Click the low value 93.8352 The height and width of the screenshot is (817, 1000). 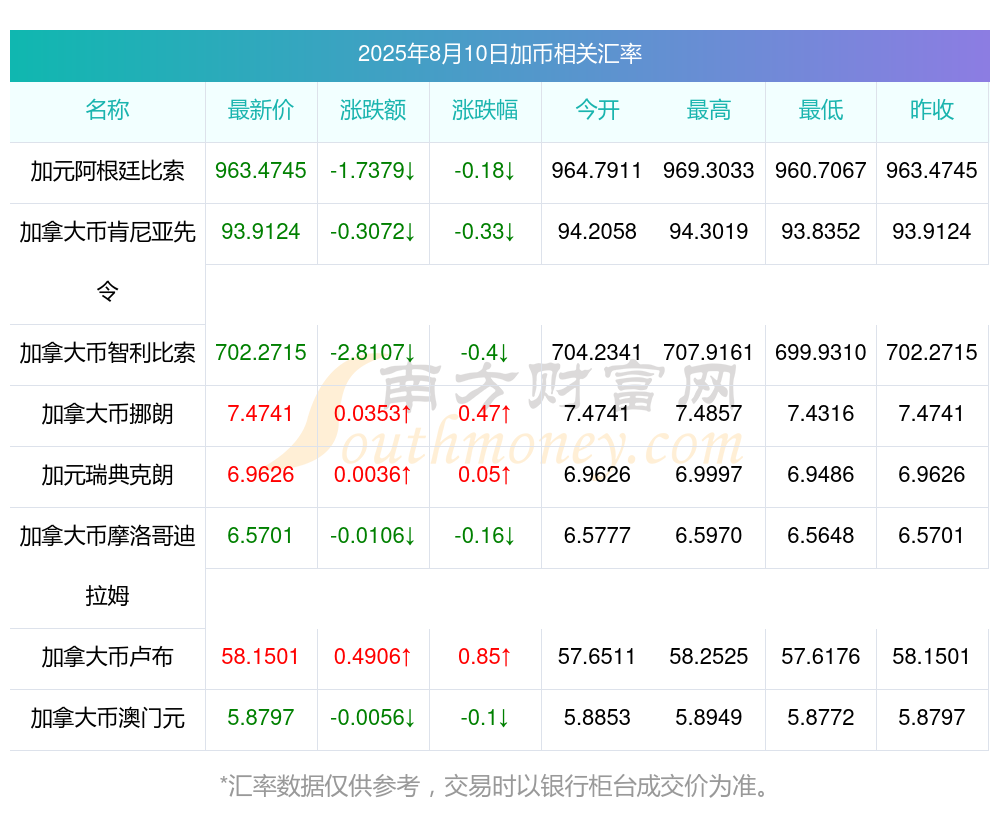coord(821,232)
